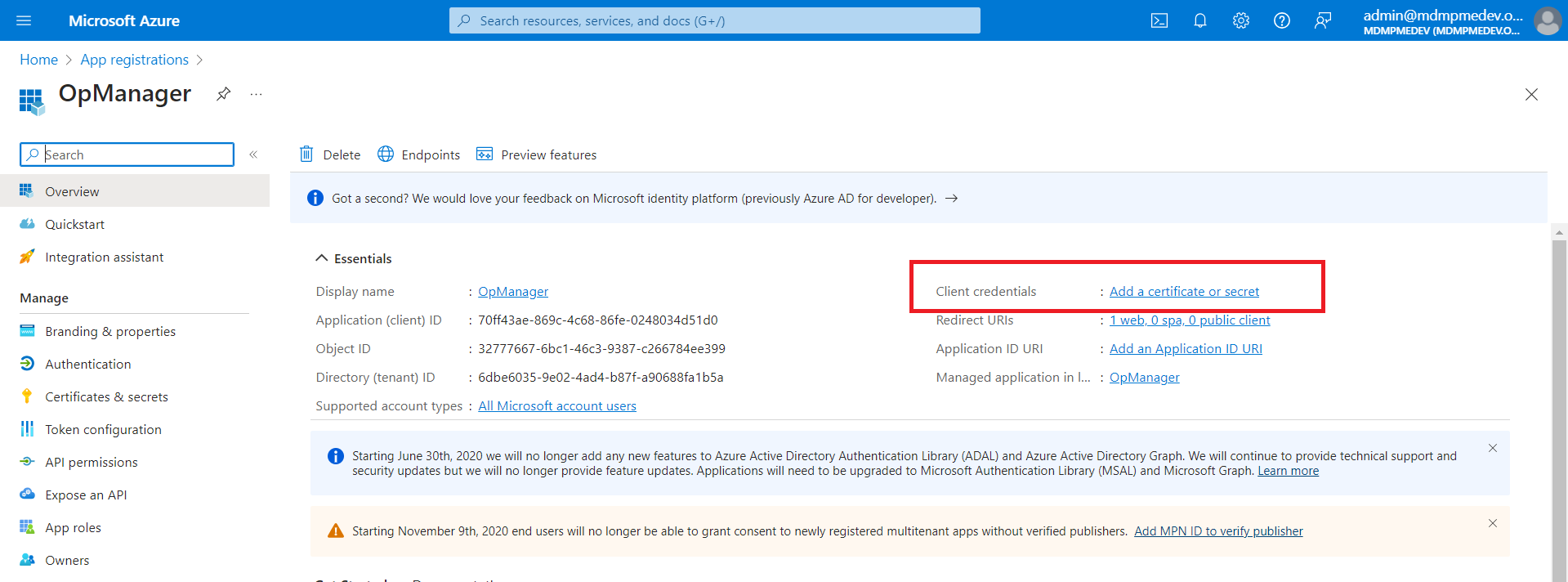Viewport: 1568px width, 582px height.
Task: Open the help question mark menu
Action: pyautogui.click(x=1282, y=20)
